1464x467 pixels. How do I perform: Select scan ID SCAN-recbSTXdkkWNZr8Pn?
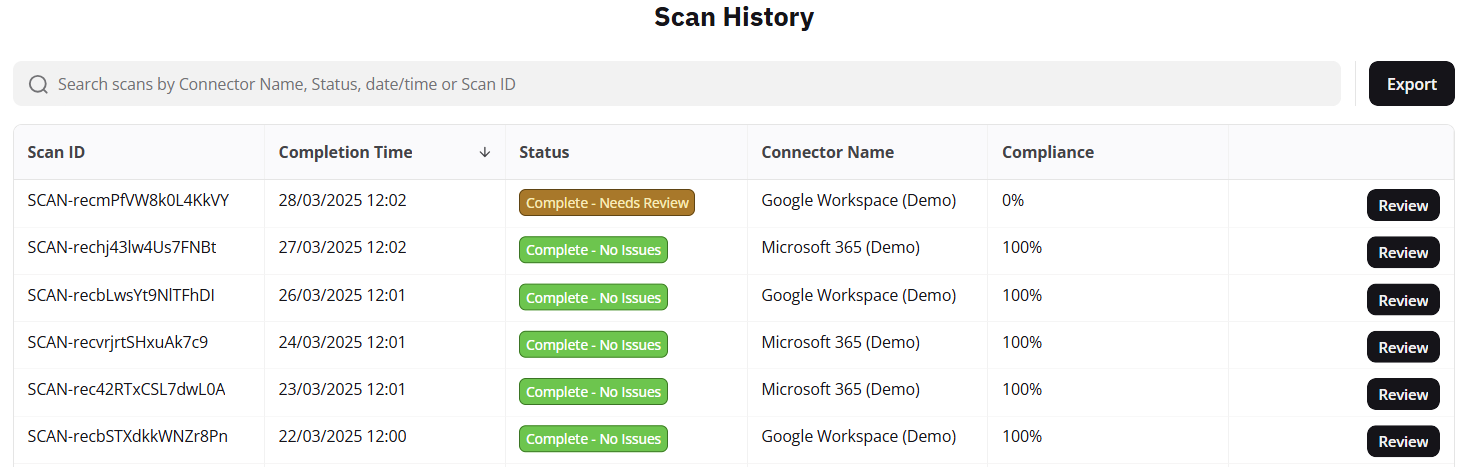(127, 436)
